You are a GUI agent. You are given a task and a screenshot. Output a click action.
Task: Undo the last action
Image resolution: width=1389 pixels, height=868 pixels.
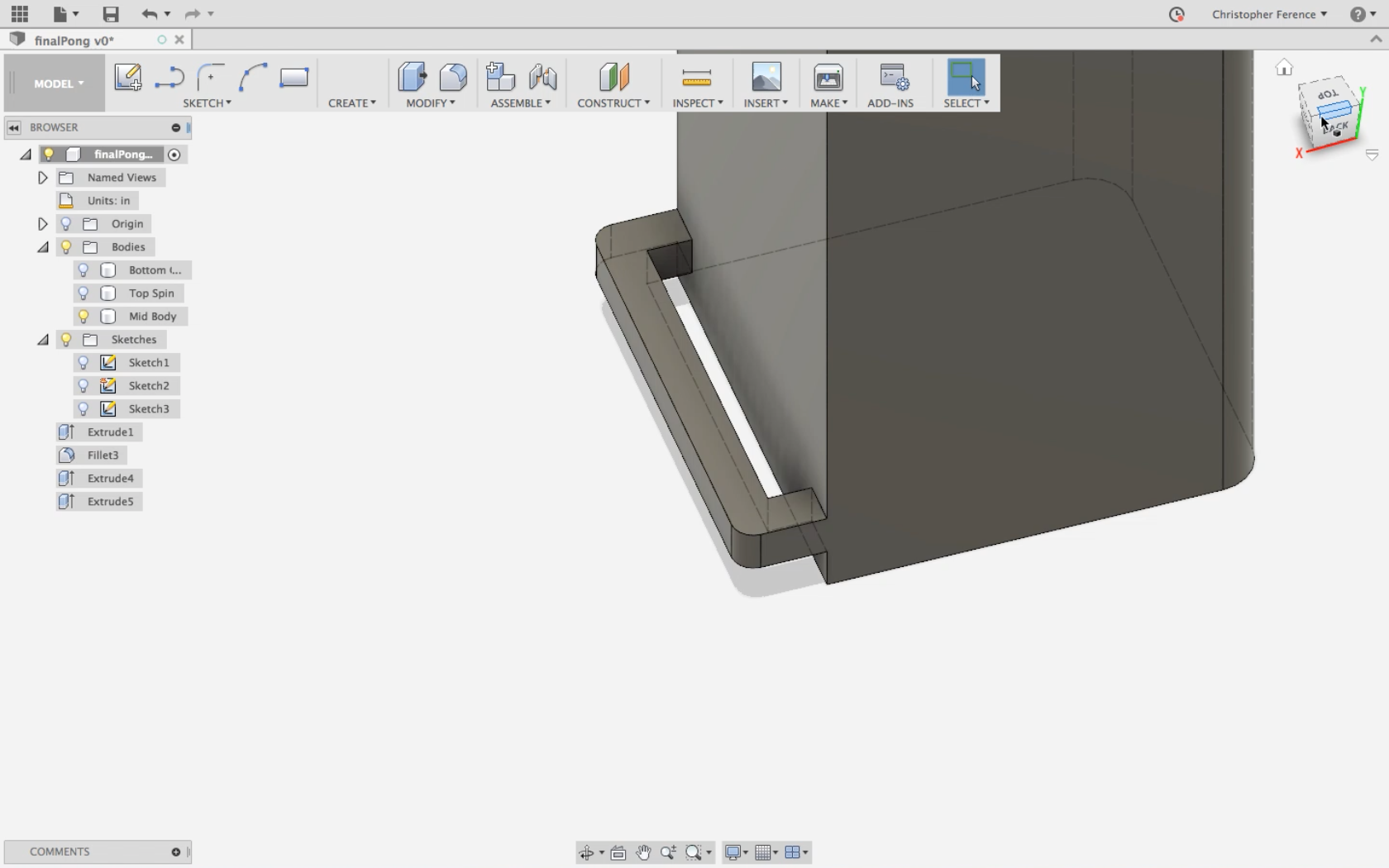[149, 14]
